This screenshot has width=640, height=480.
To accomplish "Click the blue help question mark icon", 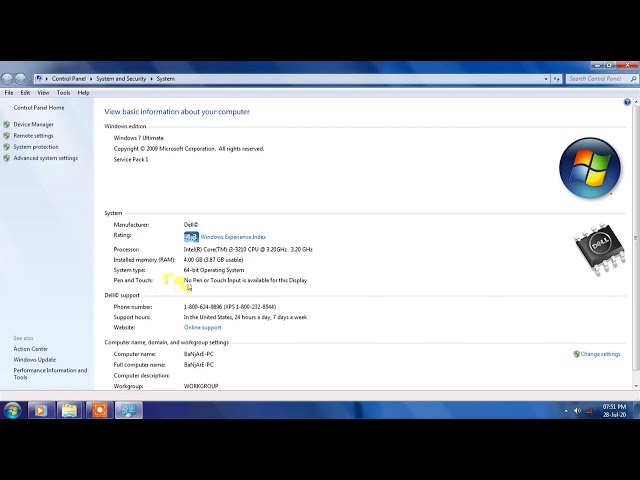I will [x=627, y=102].
